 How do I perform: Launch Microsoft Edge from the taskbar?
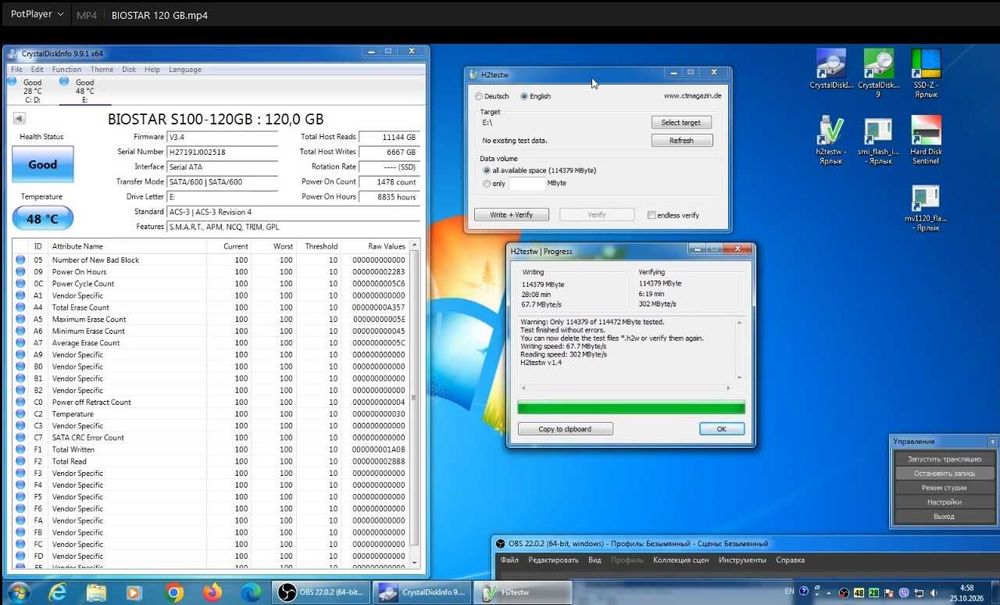coord(251,592)
